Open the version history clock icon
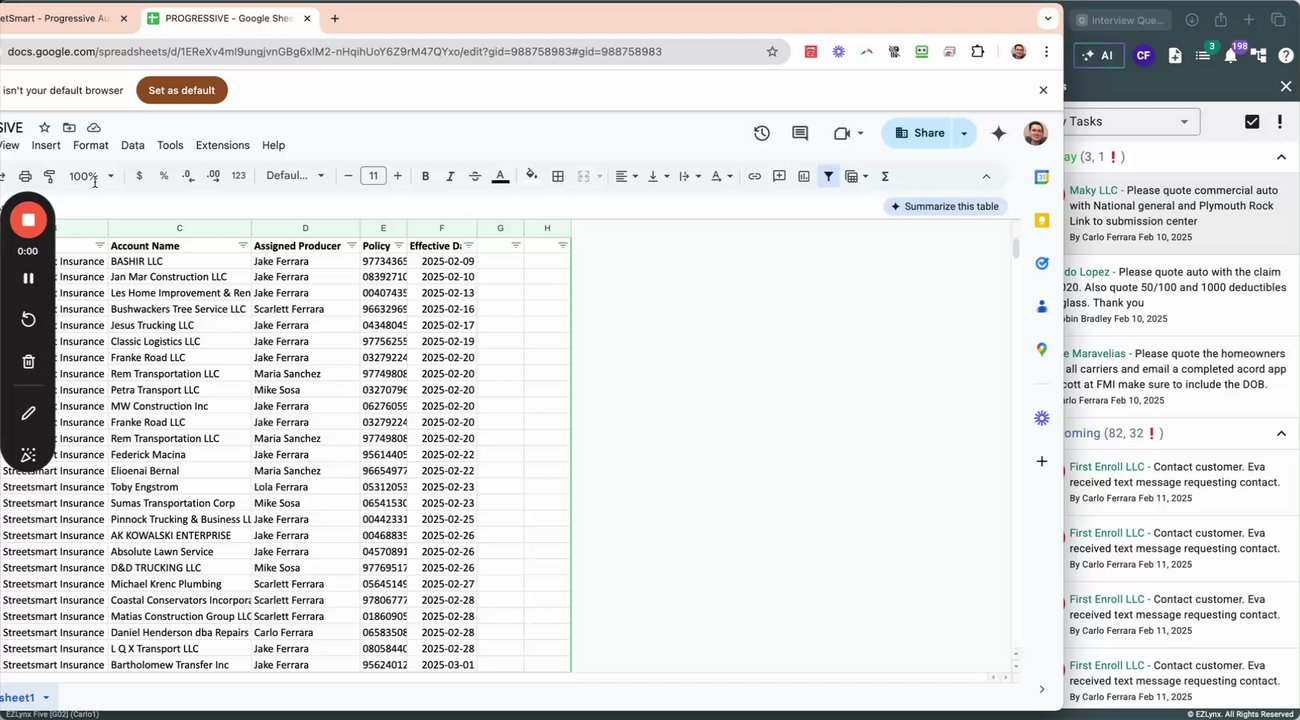This screenshot has width=1300, height=720. tap(762, 133)
